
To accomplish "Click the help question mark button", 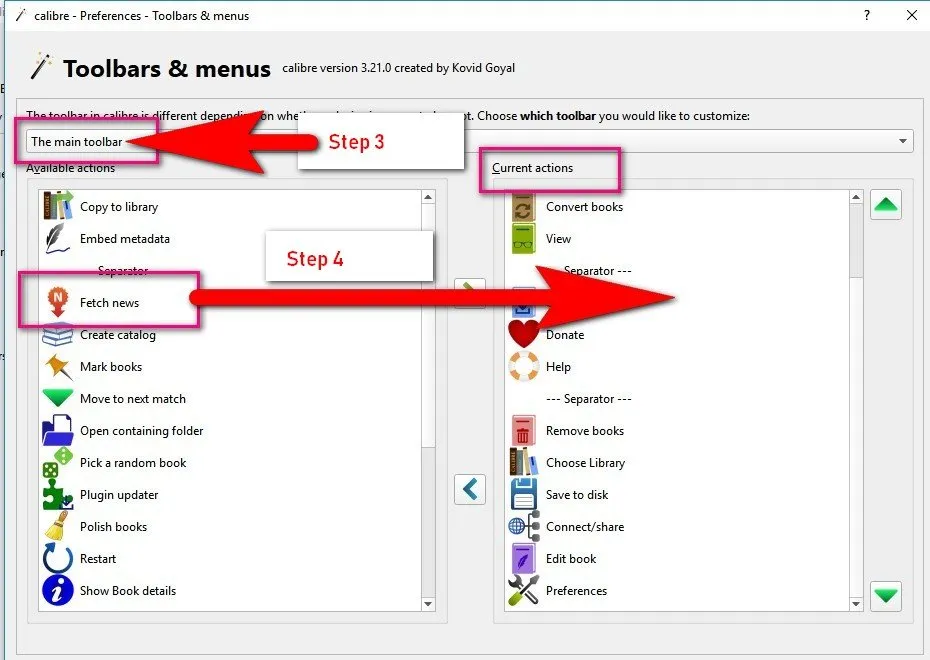I will (867, 15).
